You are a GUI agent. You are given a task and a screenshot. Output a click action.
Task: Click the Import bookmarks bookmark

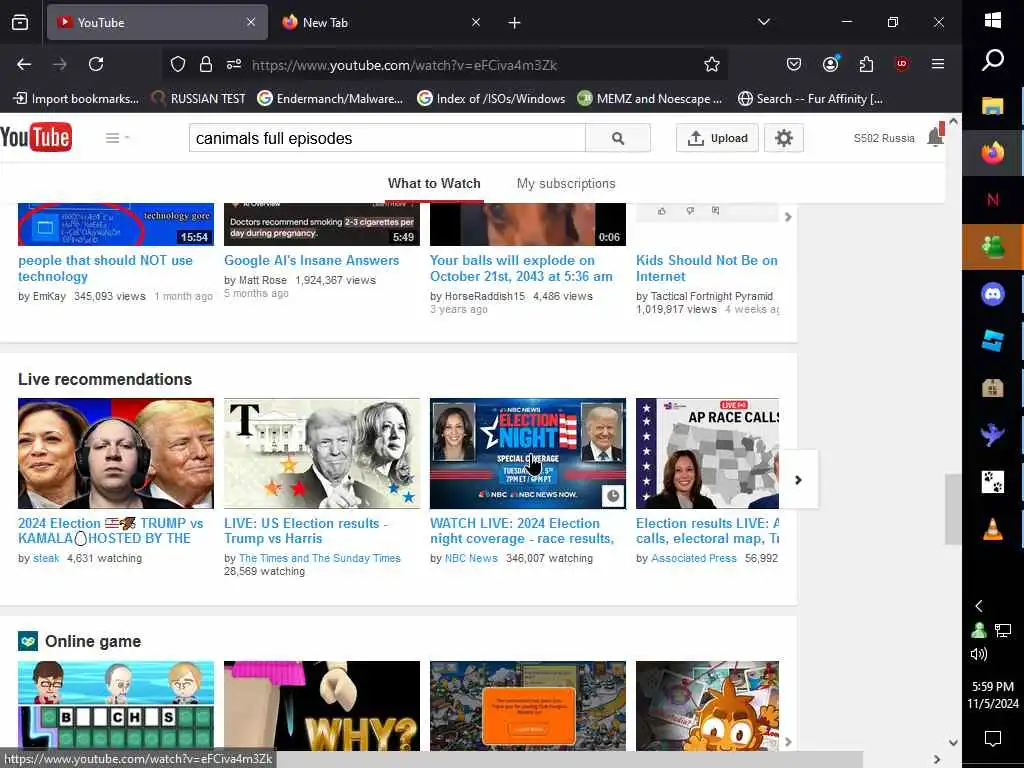[x=76, y=99]
